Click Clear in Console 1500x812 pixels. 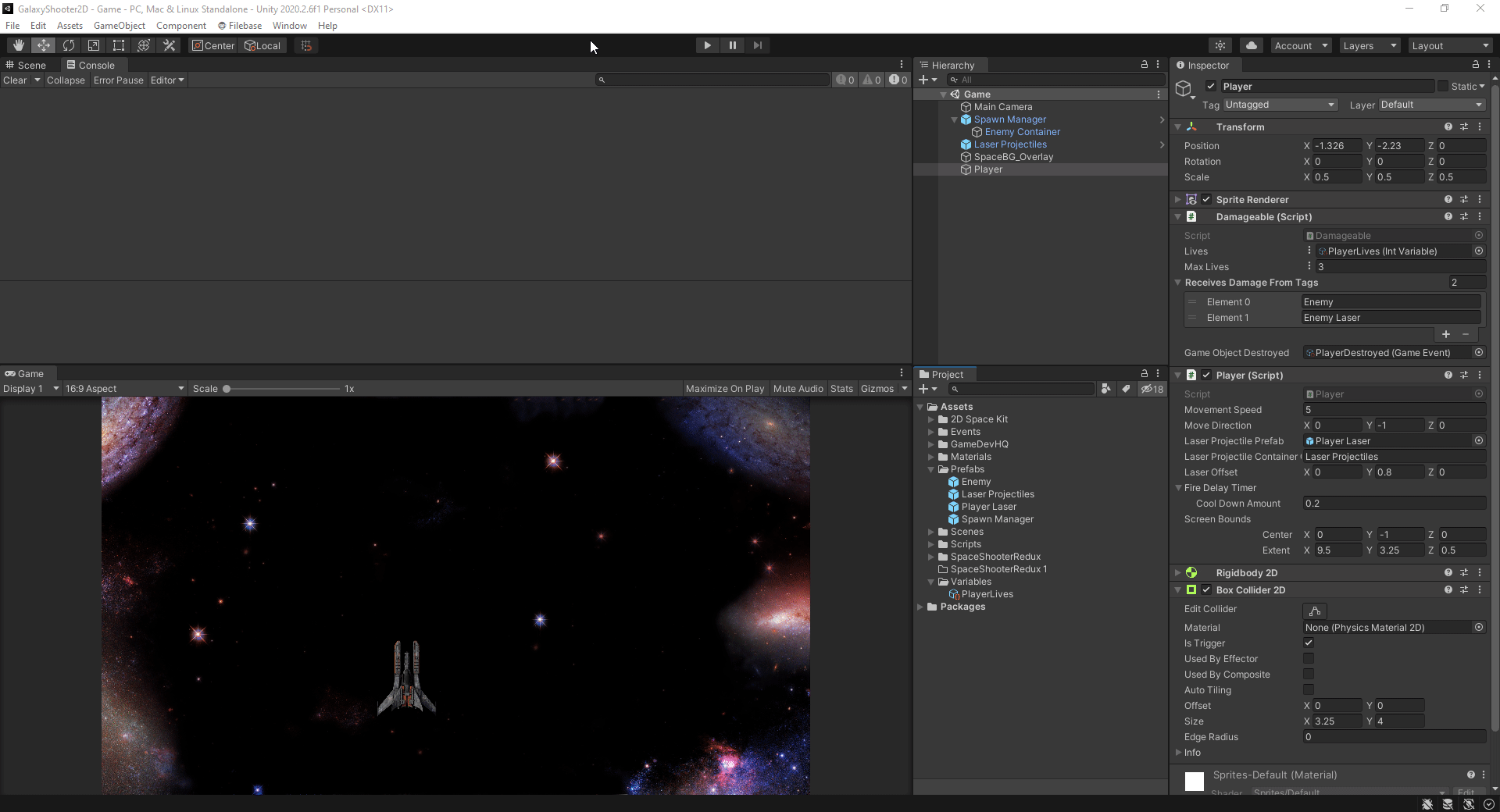(15, 80)
